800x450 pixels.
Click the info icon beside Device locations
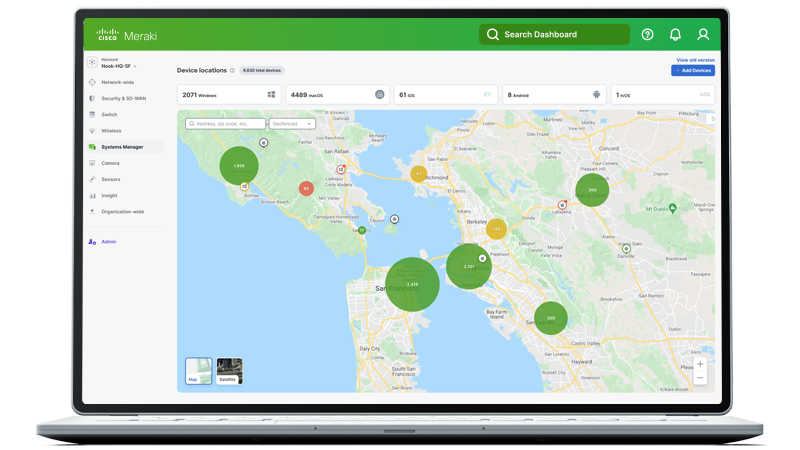tap(232, 70)
